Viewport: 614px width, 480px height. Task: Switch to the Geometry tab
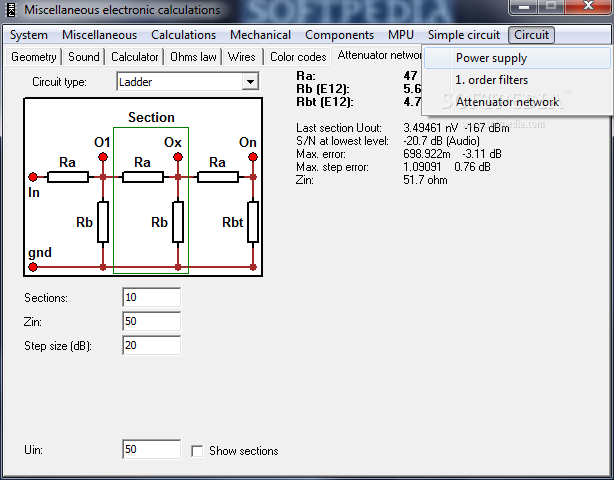click(x=34, y=57)
